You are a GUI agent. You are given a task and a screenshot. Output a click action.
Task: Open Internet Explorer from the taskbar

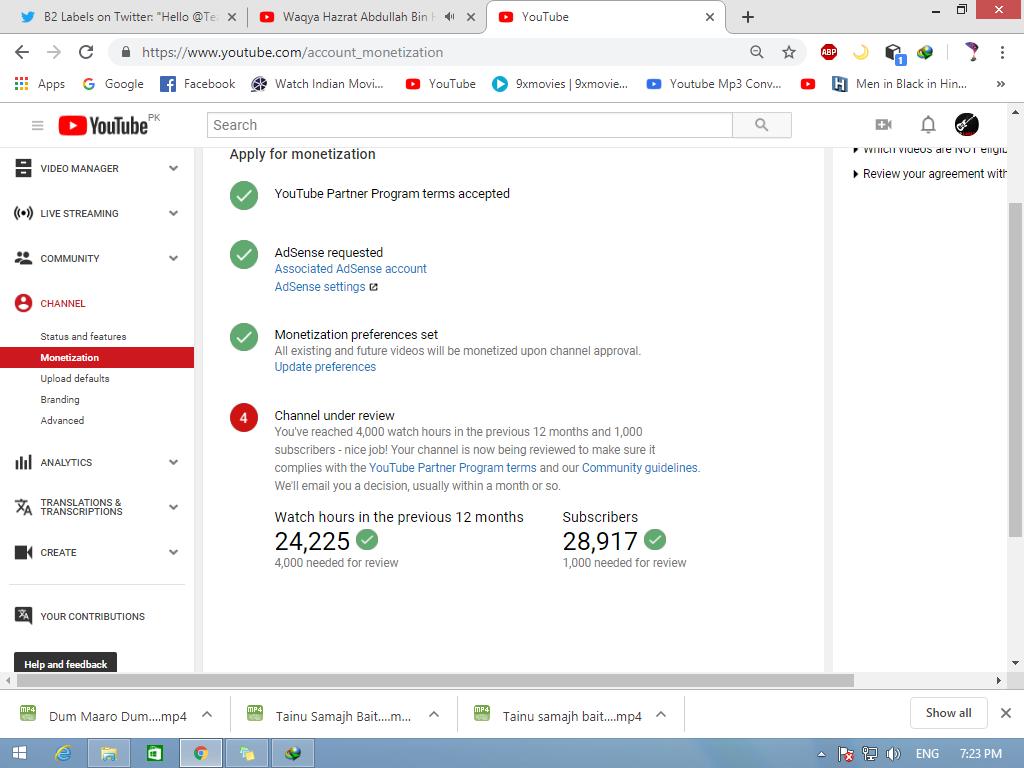[63, 753]
